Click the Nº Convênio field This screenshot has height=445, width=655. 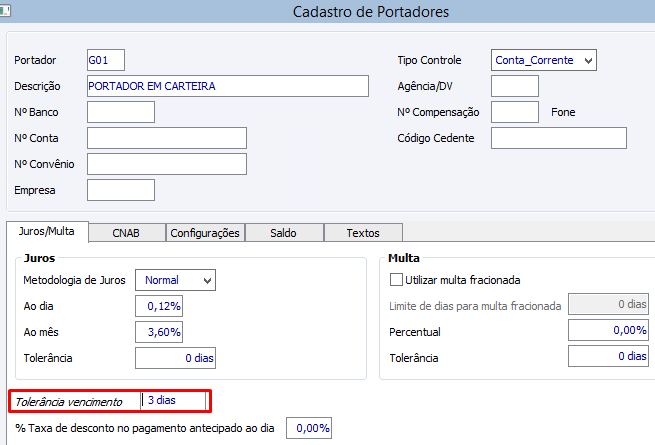point(167,164)
